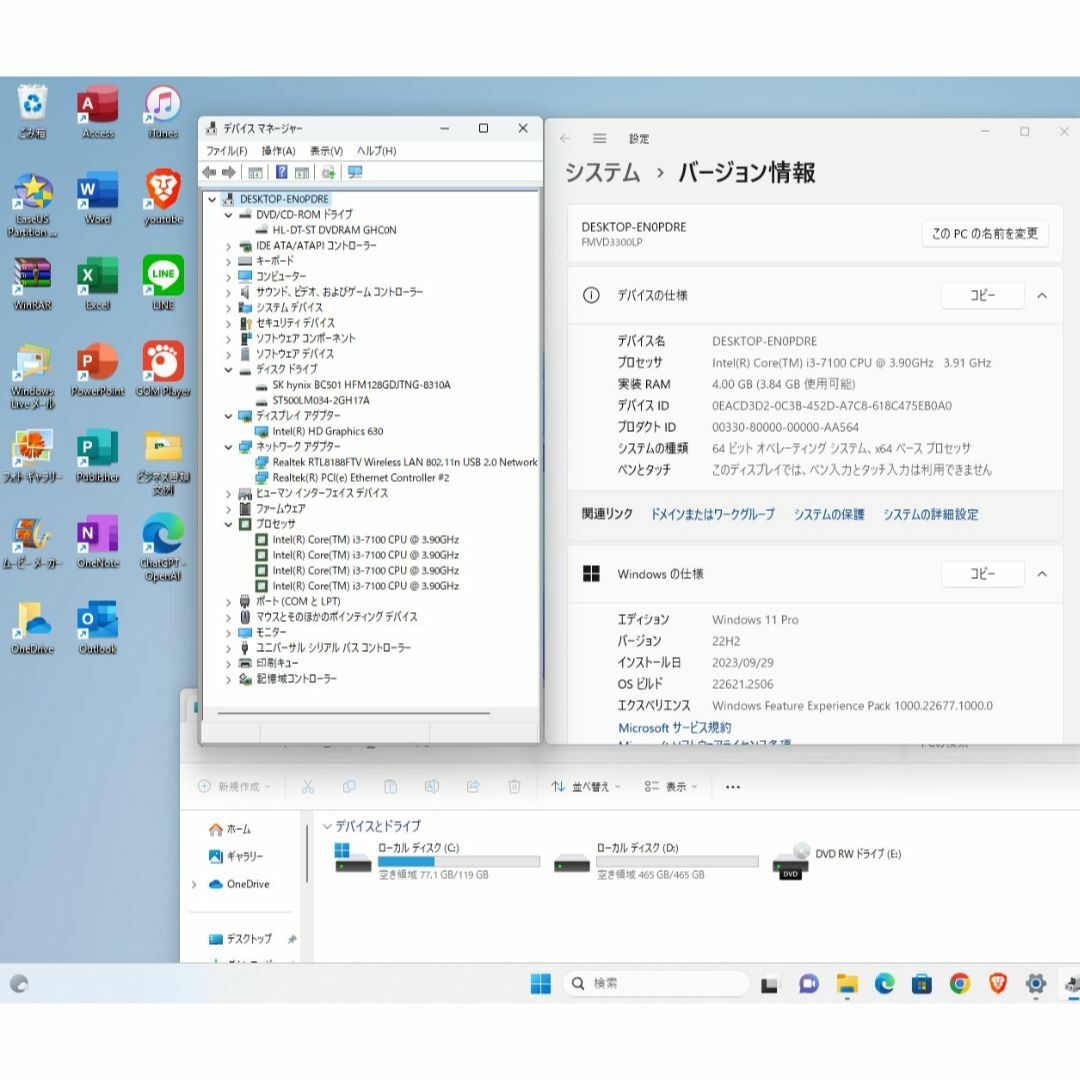Image resolution: width=1080 pixels, height=1080 pixels.
Task: Expand the キーボード device node
Action: pos(228,262)
